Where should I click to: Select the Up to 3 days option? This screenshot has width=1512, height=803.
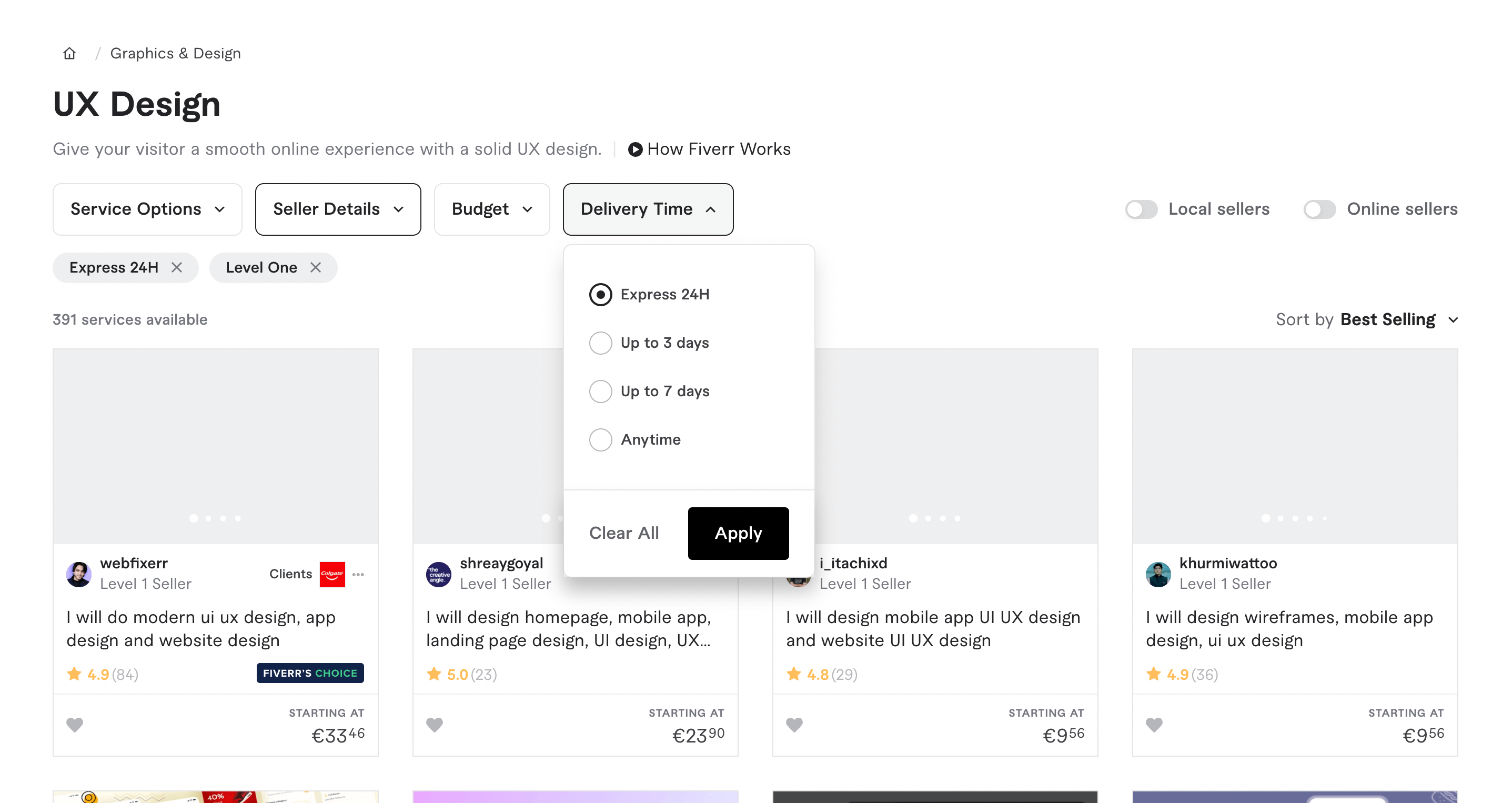tap(600, 343)
